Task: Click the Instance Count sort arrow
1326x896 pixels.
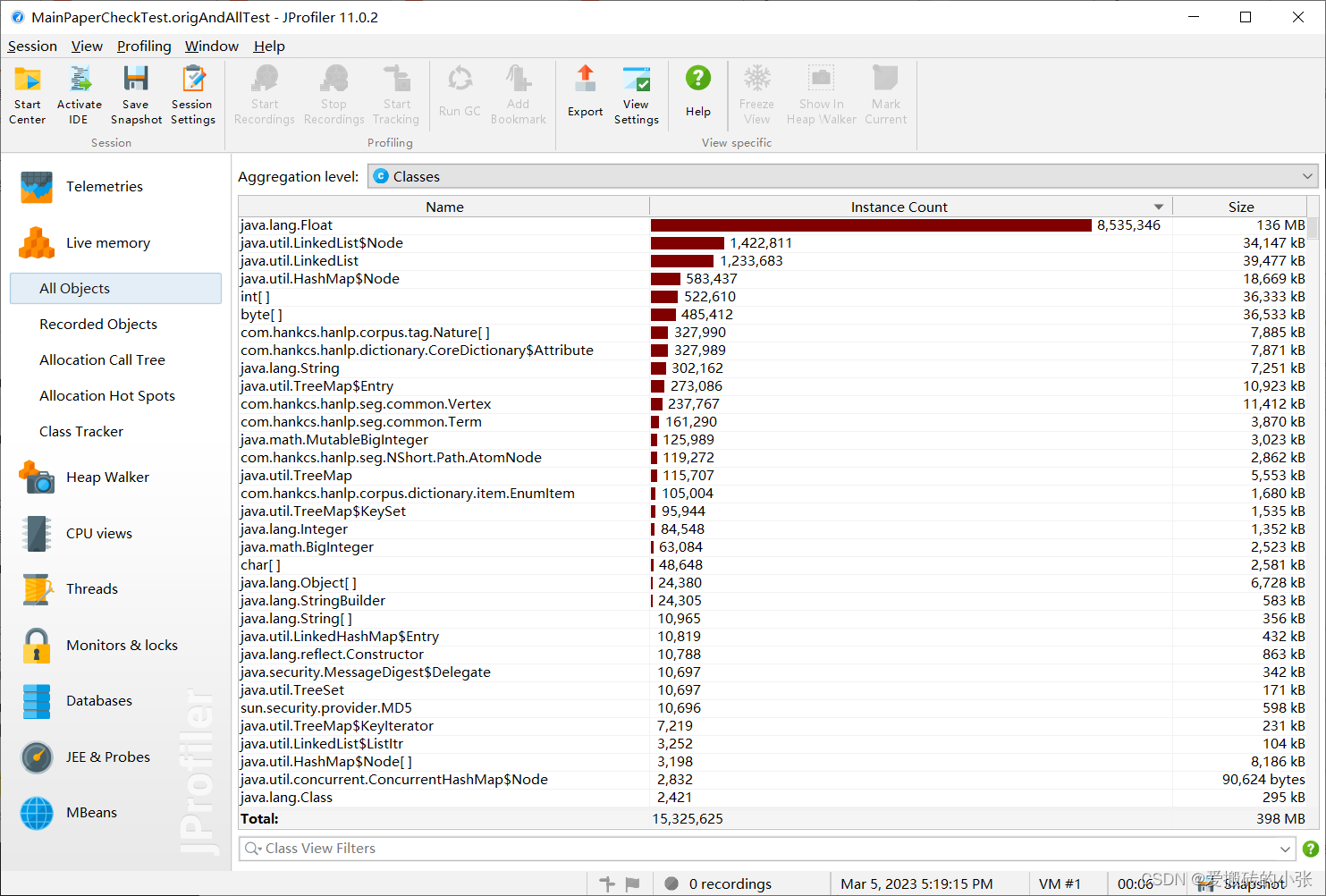Action: [1159, 207]
